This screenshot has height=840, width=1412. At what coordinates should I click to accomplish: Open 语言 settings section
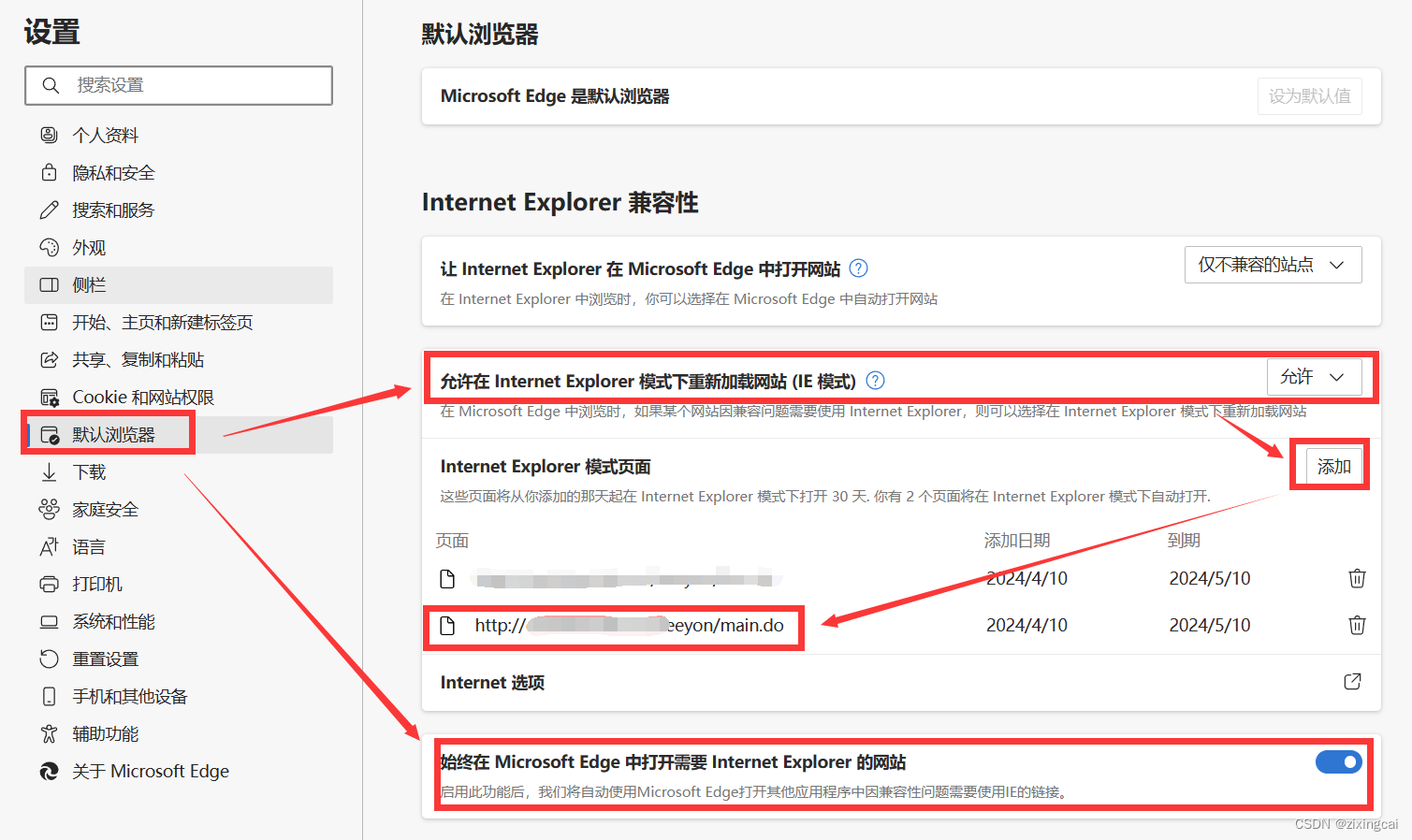(179, 546)
